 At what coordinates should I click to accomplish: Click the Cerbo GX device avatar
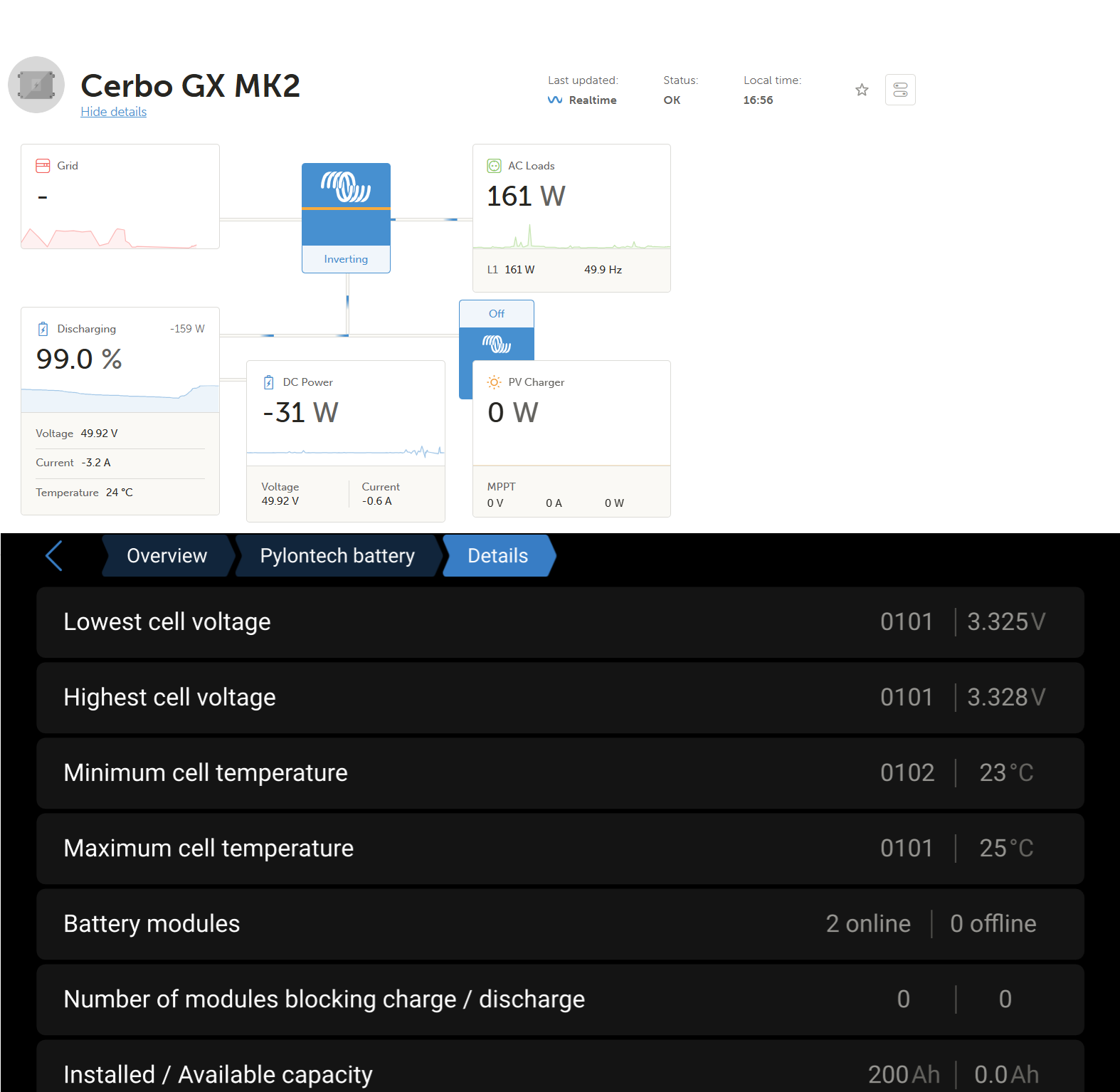36,85
